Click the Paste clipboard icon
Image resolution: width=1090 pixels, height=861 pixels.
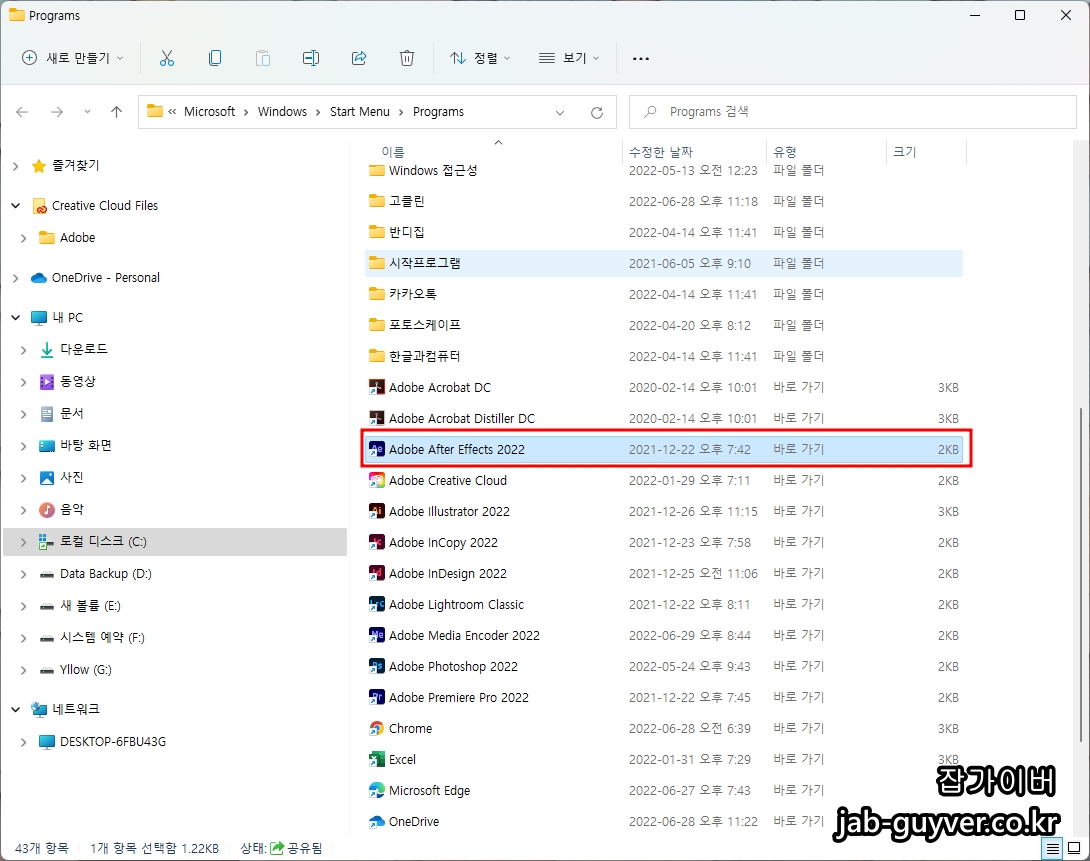click(263, 58)
